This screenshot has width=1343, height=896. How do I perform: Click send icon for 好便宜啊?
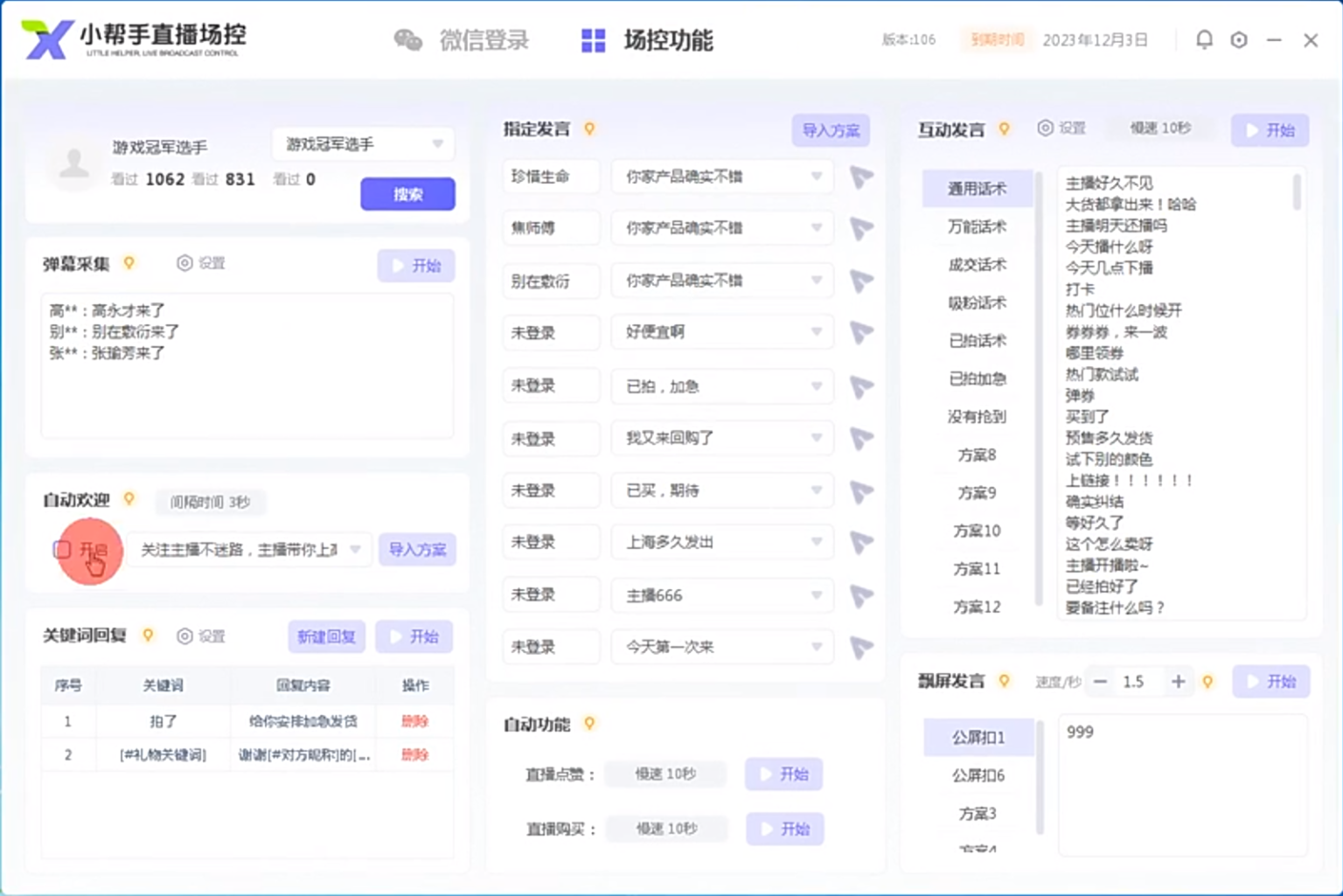coord(861,333)
